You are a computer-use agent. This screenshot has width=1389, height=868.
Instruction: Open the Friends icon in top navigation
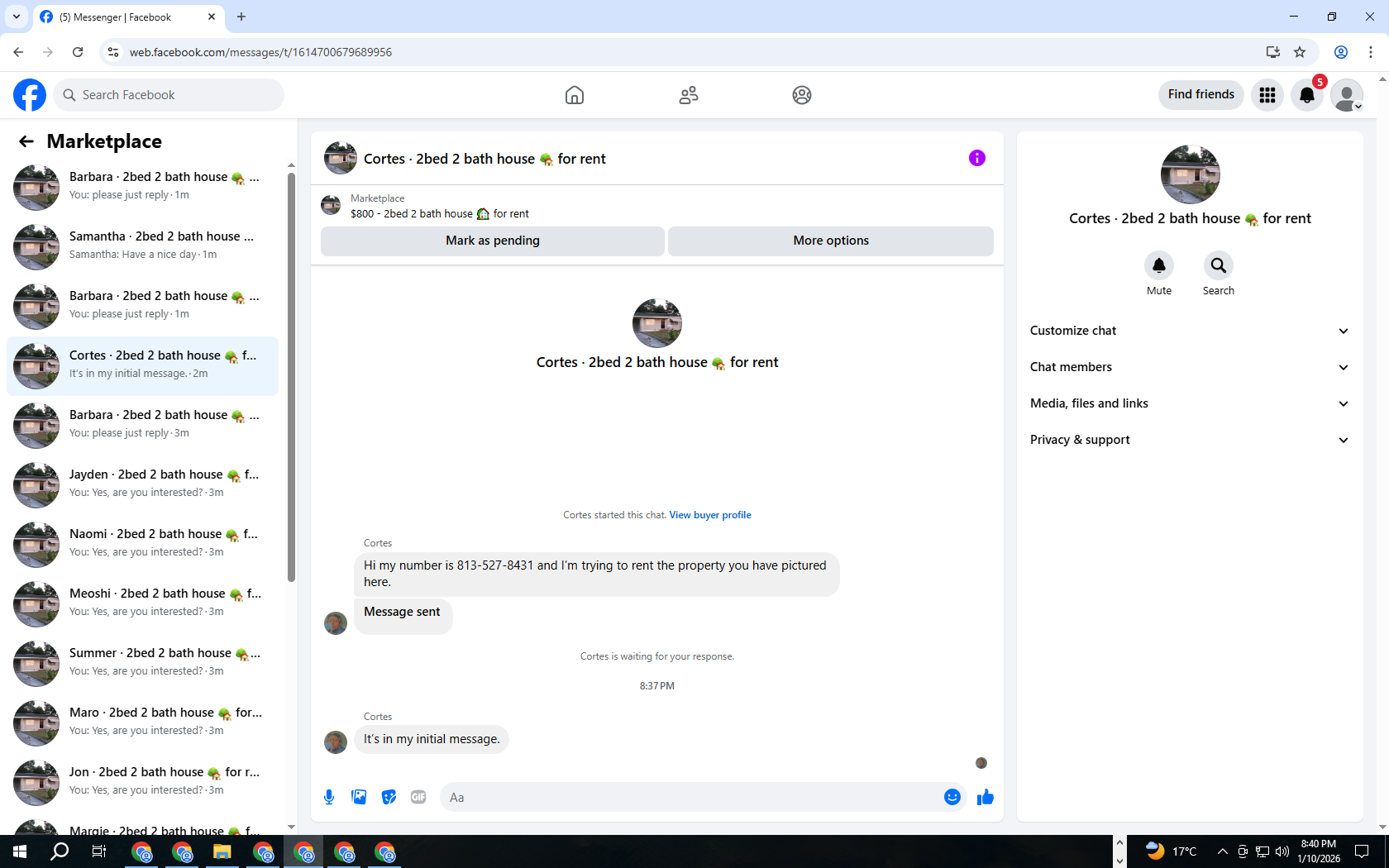(689, 95)
